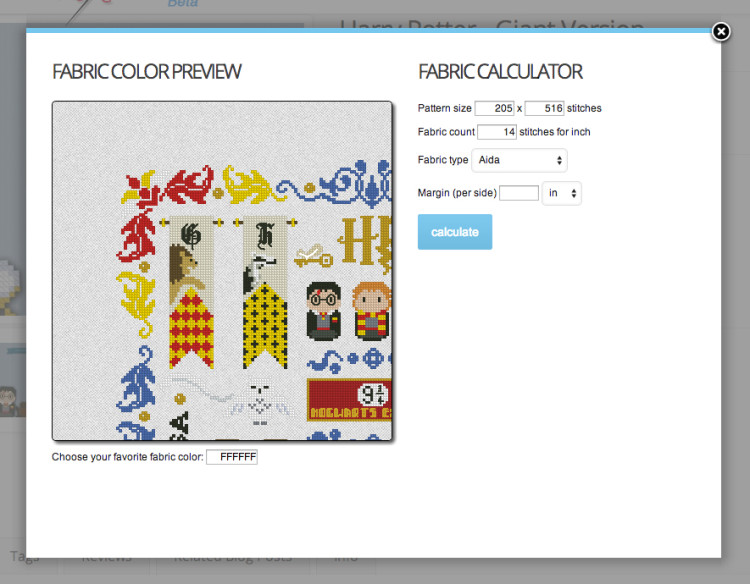Click the Fabric Calculator heading
Viewport: 750px width, 584px height.
click(500, 72)
